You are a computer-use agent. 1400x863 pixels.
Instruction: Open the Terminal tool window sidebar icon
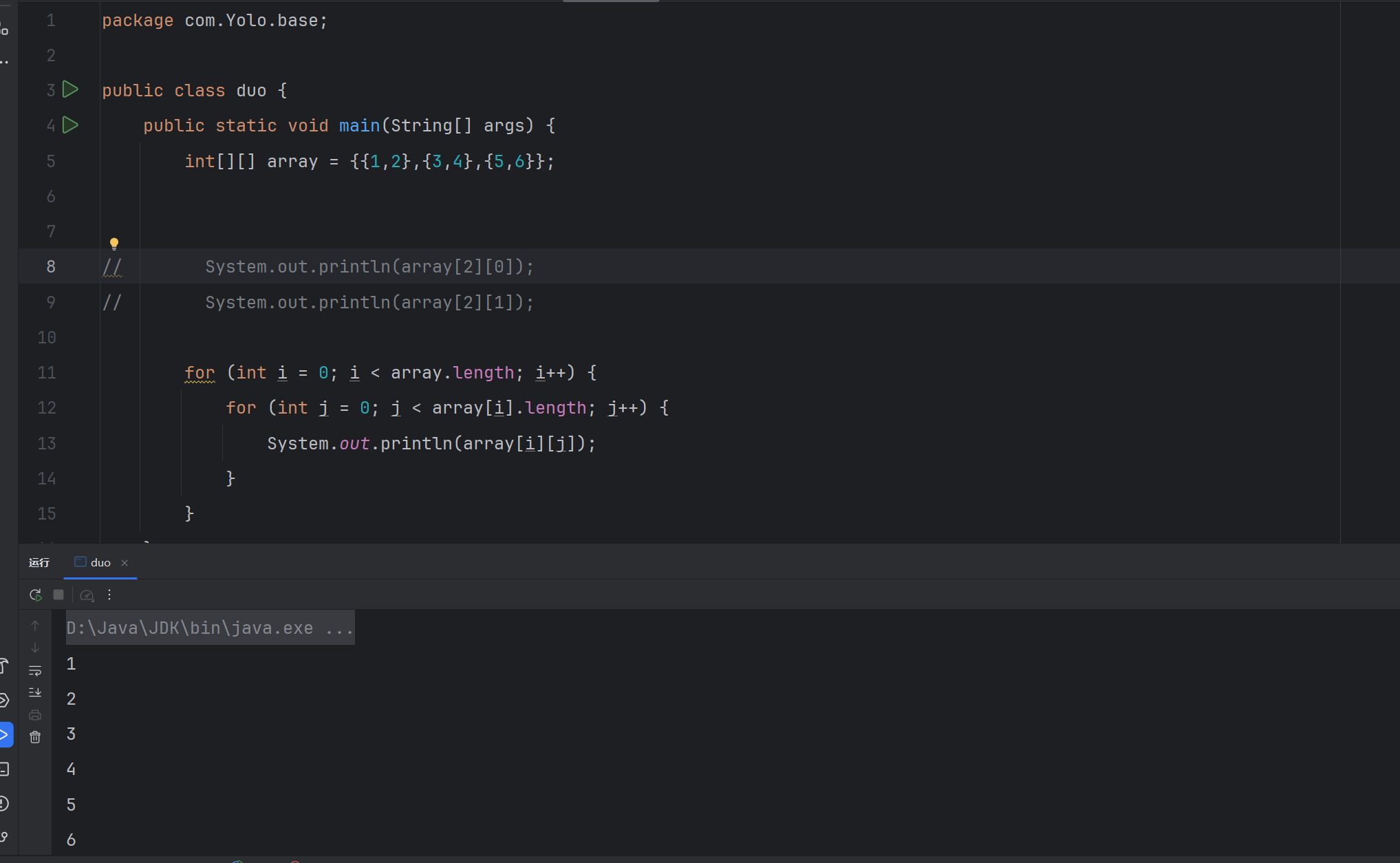[5, 769]
